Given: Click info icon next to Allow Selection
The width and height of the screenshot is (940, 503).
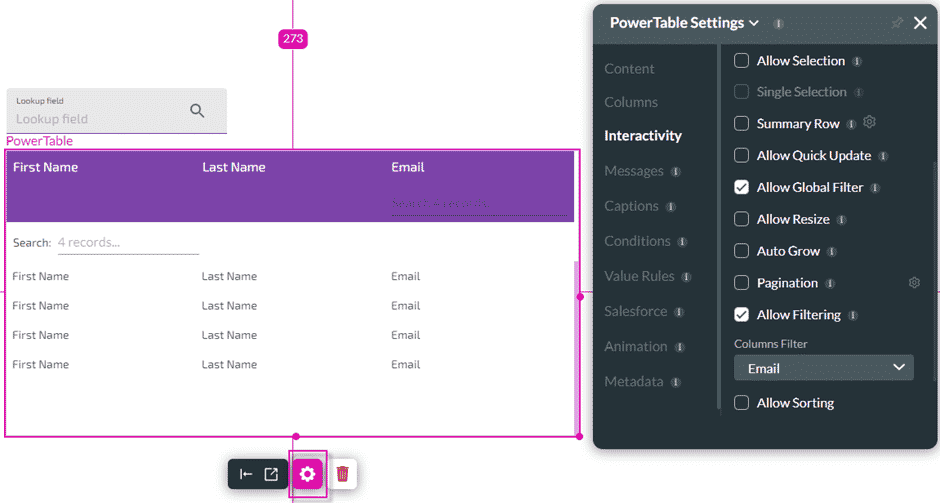Looking at the screenshot, I should (x=857, y=61).
